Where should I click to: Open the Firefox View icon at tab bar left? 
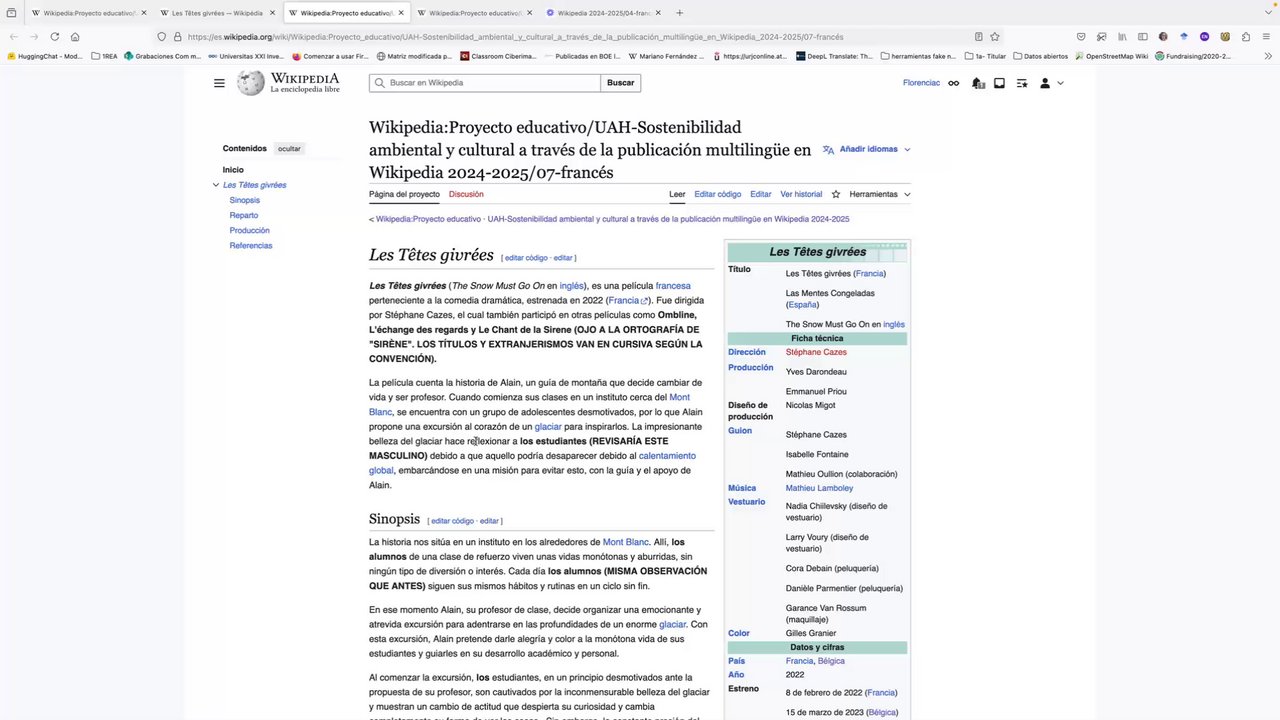pos(12,13)
